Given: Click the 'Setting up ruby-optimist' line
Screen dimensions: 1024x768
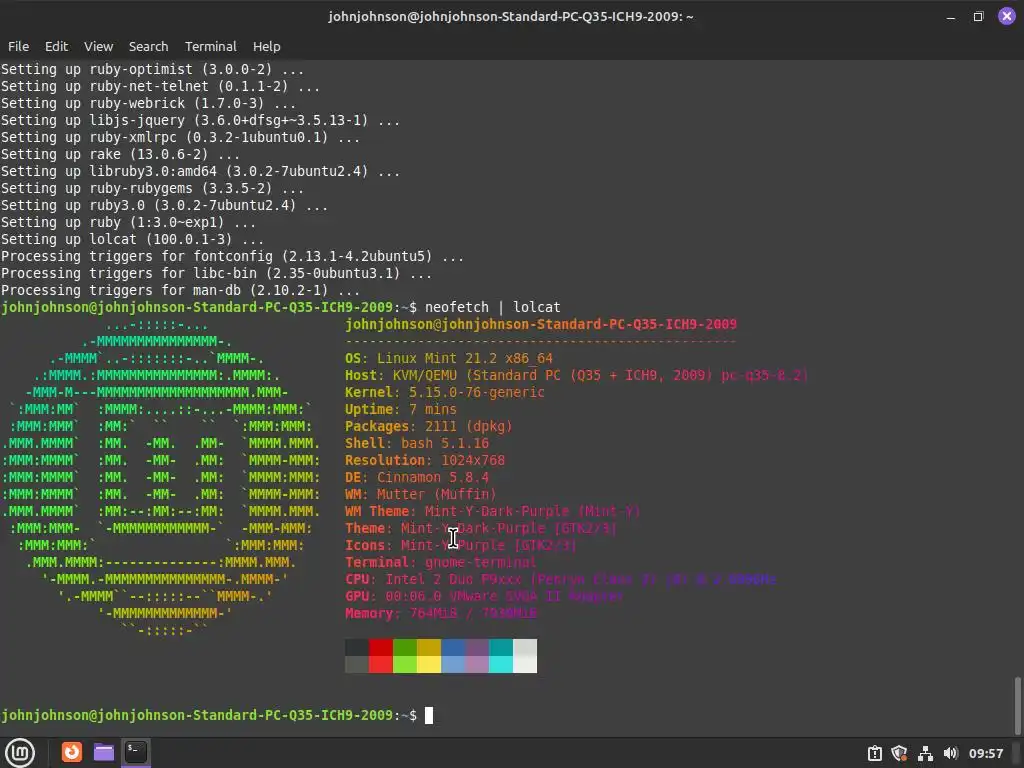Looking at the screenshot, I should (x=152, y=69).
